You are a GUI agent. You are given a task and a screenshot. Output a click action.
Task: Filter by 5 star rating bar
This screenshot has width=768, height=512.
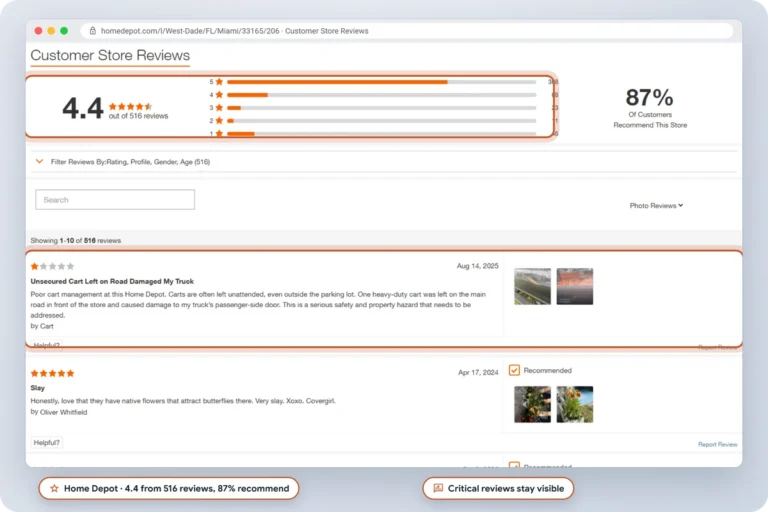tap(382, 82)
